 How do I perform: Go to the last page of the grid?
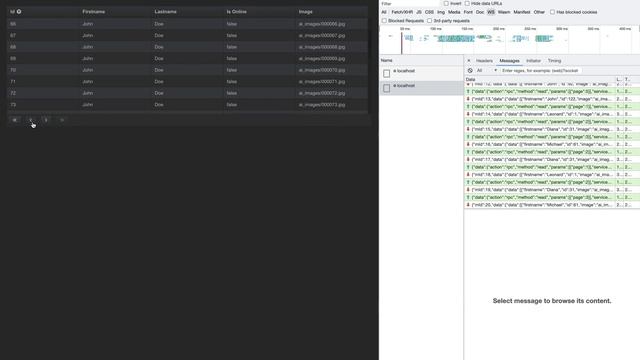(62, 120)
